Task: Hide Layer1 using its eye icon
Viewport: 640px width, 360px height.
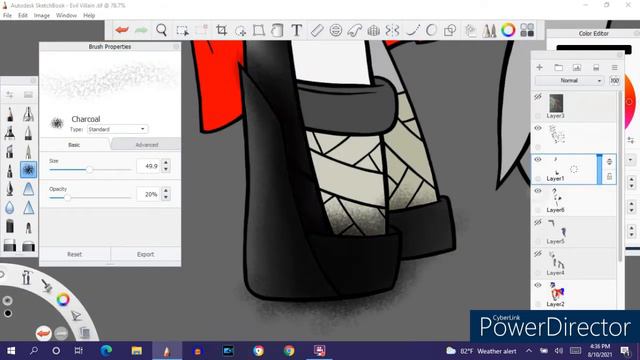Action: [x=538, y=160]
